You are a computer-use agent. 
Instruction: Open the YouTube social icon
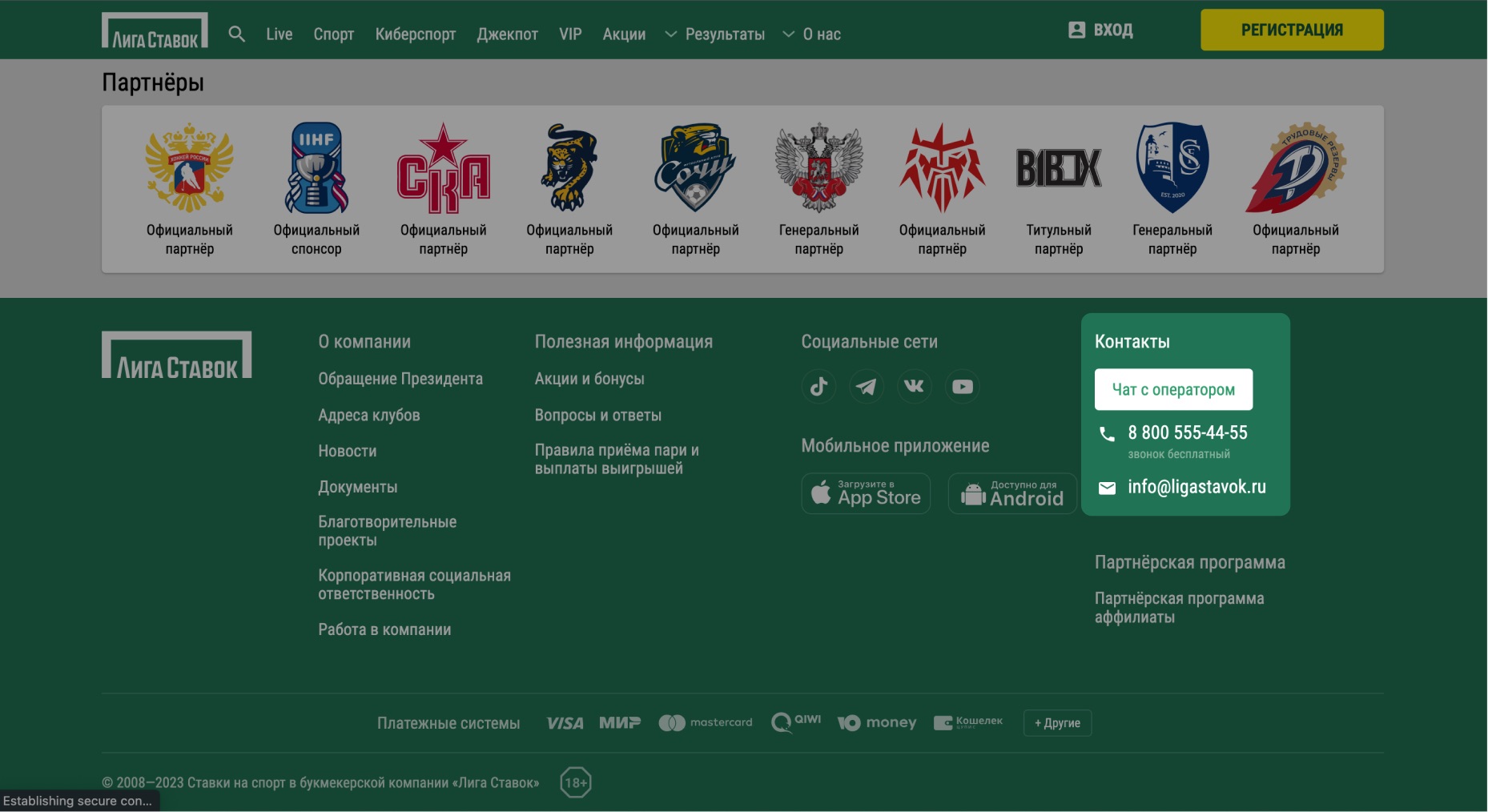(x=963, y=386)
